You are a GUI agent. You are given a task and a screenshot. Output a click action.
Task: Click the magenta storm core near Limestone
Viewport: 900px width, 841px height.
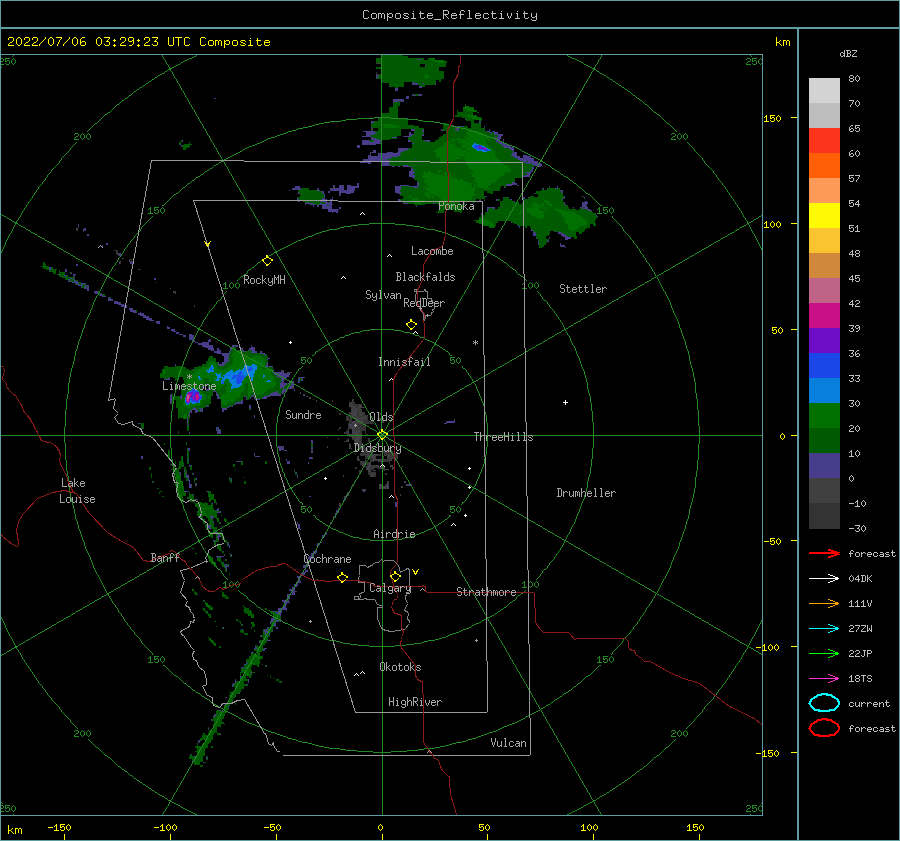(192, 397)
